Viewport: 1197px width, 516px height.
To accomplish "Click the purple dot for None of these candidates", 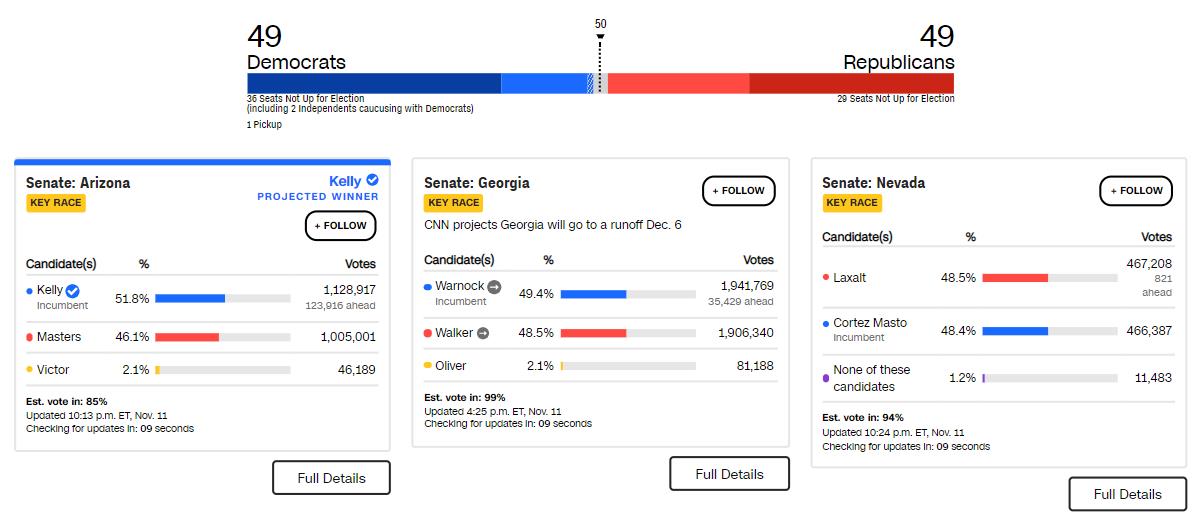I will click(825, 378).
